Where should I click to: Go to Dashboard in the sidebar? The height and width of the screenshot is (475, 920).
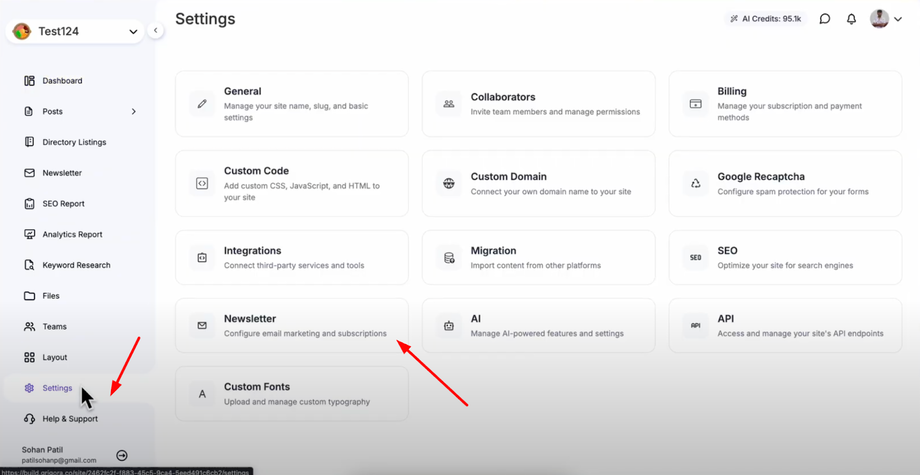point(62,81)
